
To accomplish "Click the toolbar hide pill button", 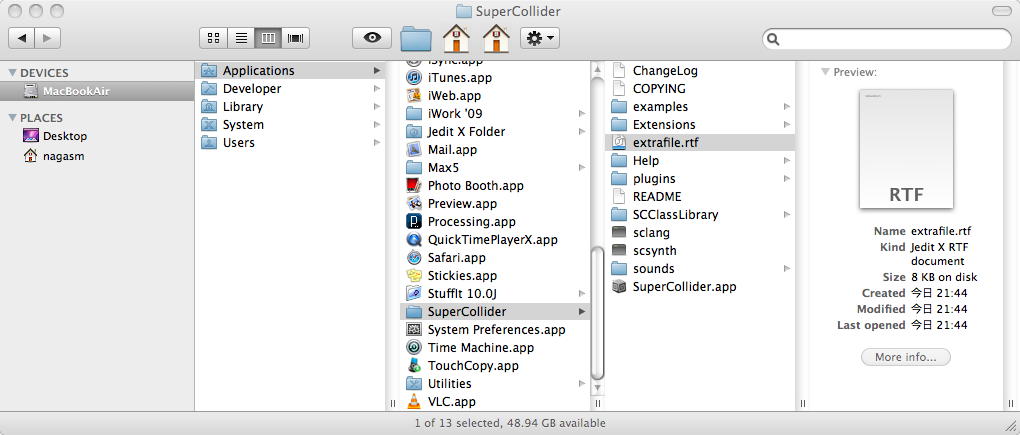I will pyautogui.click(x=1001, y=11).
